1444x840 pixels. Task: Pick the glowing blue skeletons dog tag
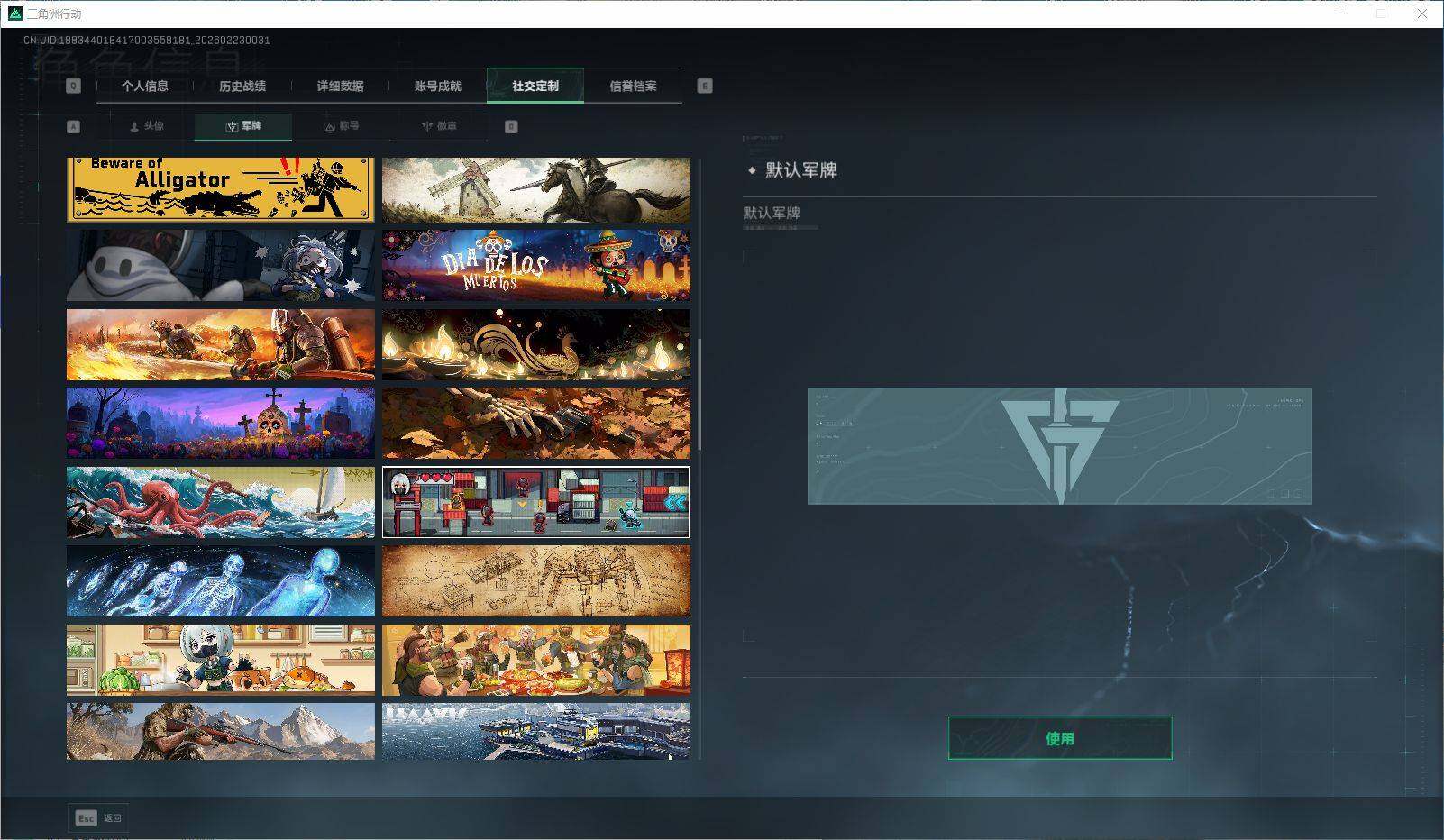[x=221, y=581]
